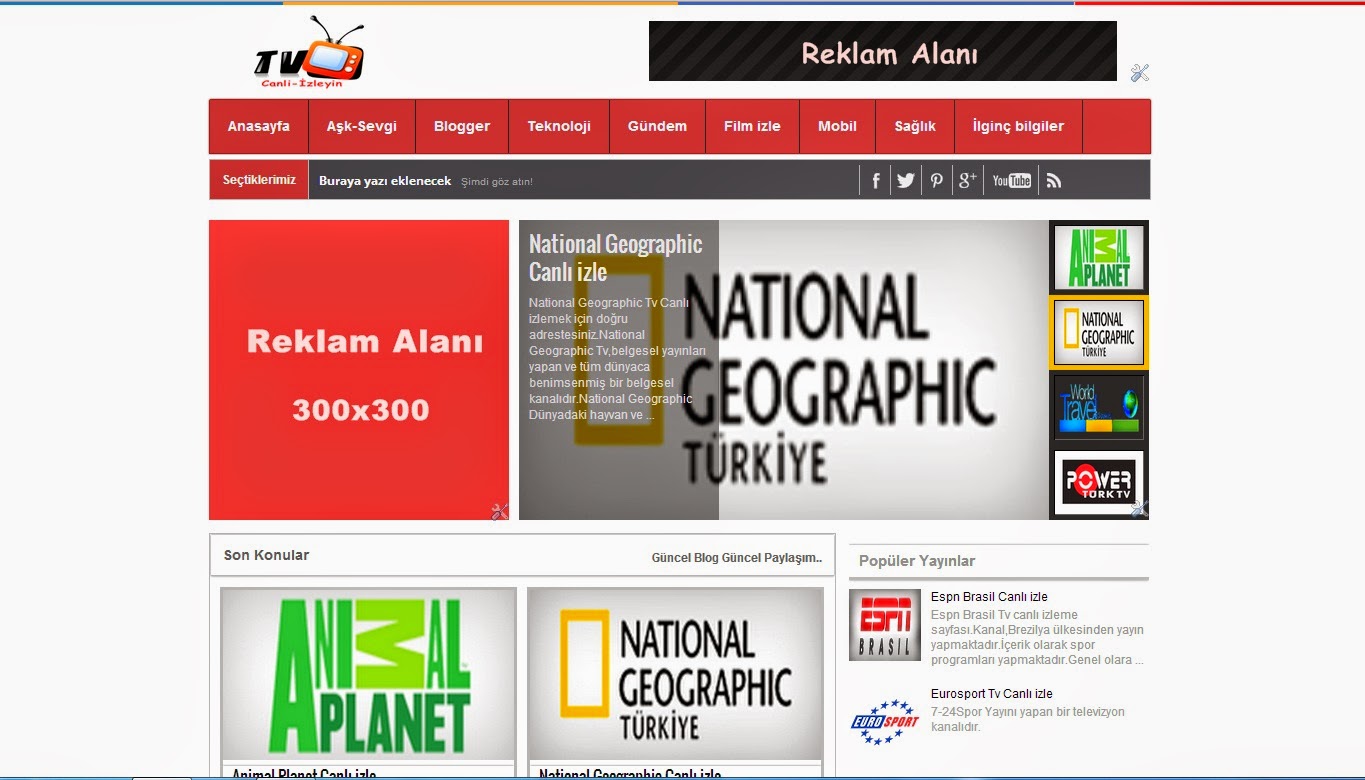1365x780 pixels.
Task: Open the Teknoloji menu item
Action: coord(559,126)
